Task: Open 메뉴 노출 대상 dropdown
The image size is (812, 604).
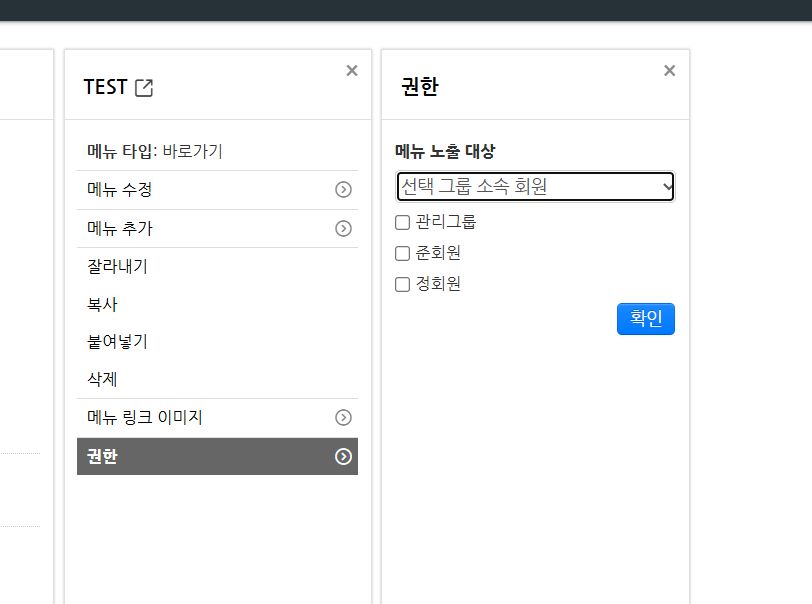Action: [535, 186]
